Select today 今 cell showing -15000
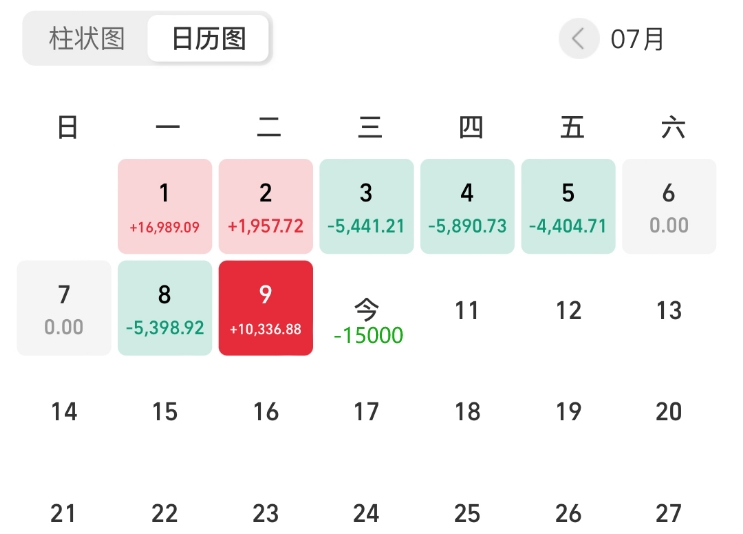This screenshot has height=534, width=743. [x=367, y=321]
